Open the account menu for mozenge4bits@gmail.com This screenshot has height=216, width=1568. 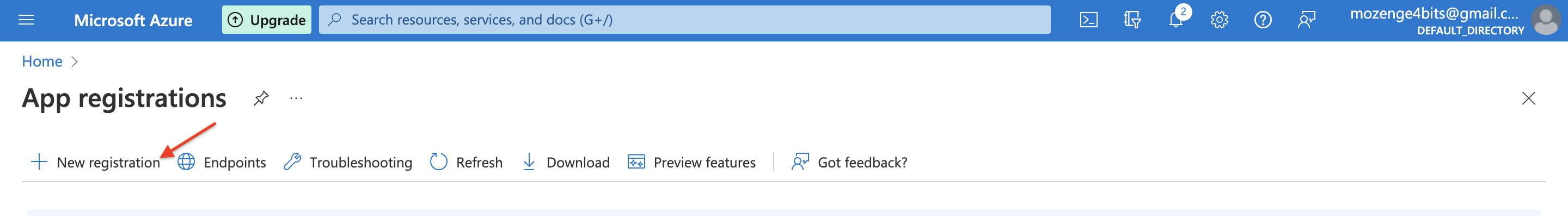click(1454, 20)
